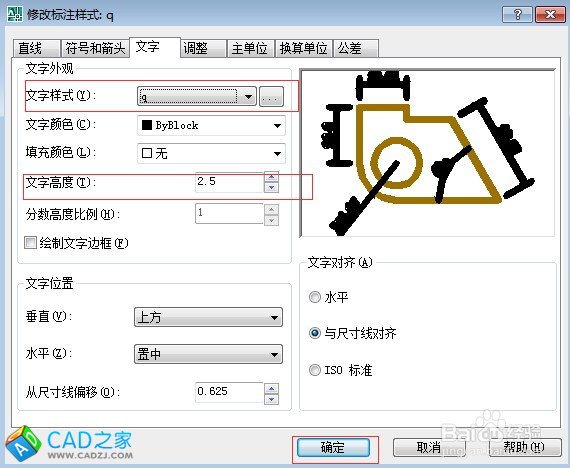Enable 绘制文字边框 checkbox
Image resolution: width=570 pixels, height=468 pixels.
(30, 243)
